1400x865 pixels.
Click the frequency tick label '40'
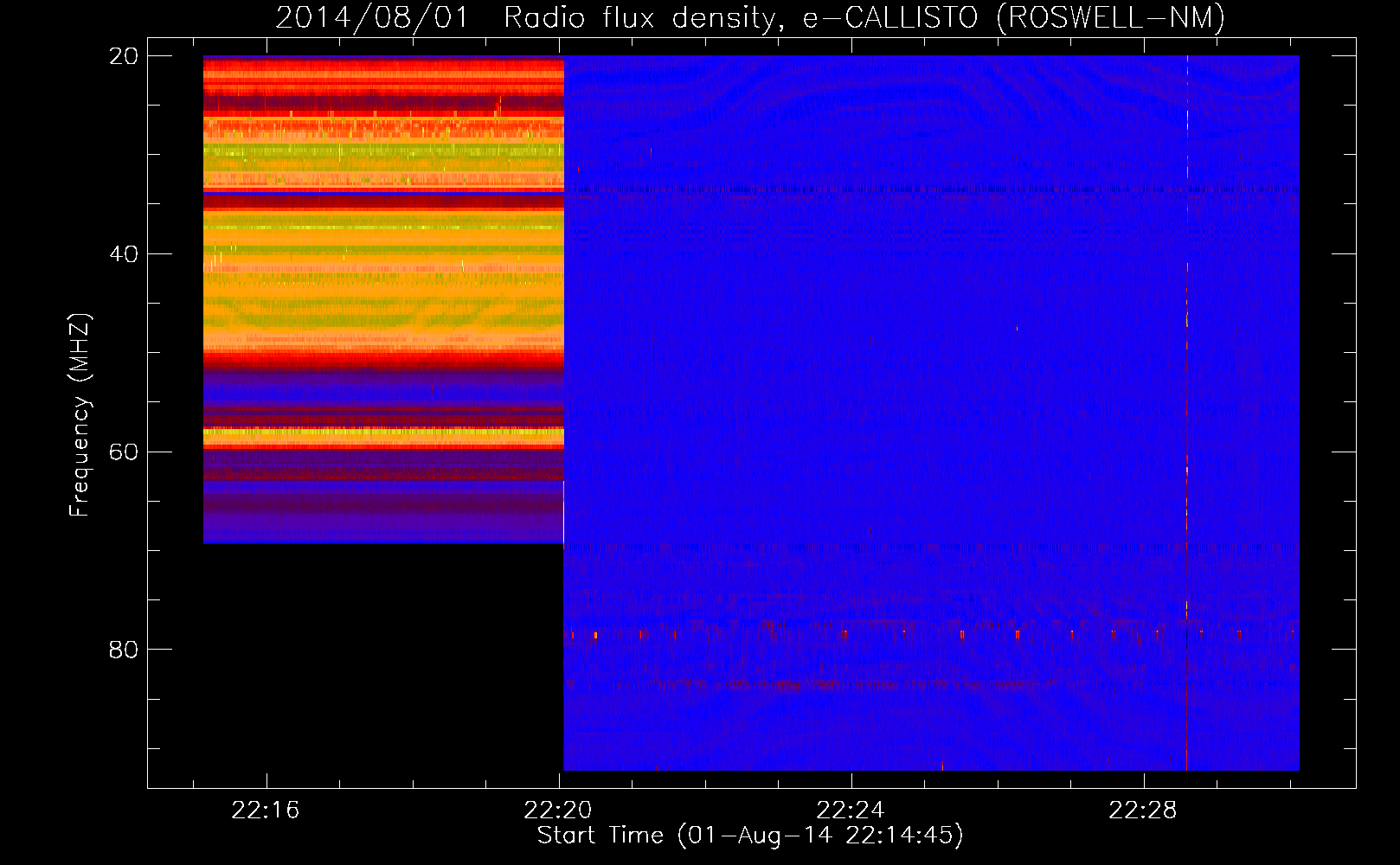click(x=124, y=254)
